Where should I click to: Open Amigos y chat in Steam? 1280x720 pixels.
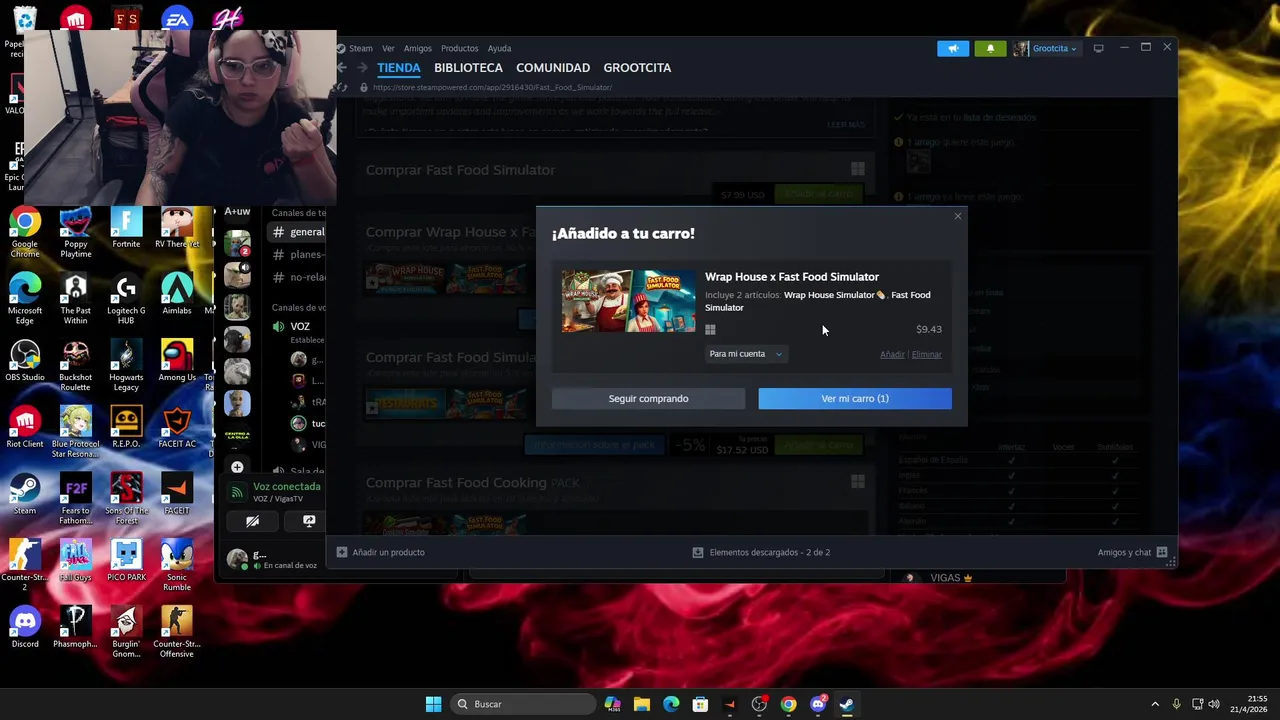tap(1132, 552)
